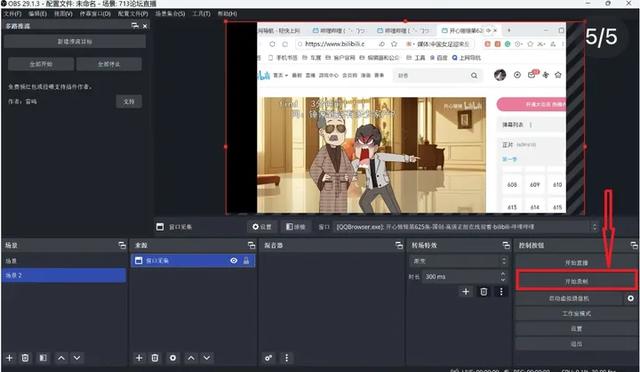
Task: Move the scene down with the arrow
Action: (77, 358)
